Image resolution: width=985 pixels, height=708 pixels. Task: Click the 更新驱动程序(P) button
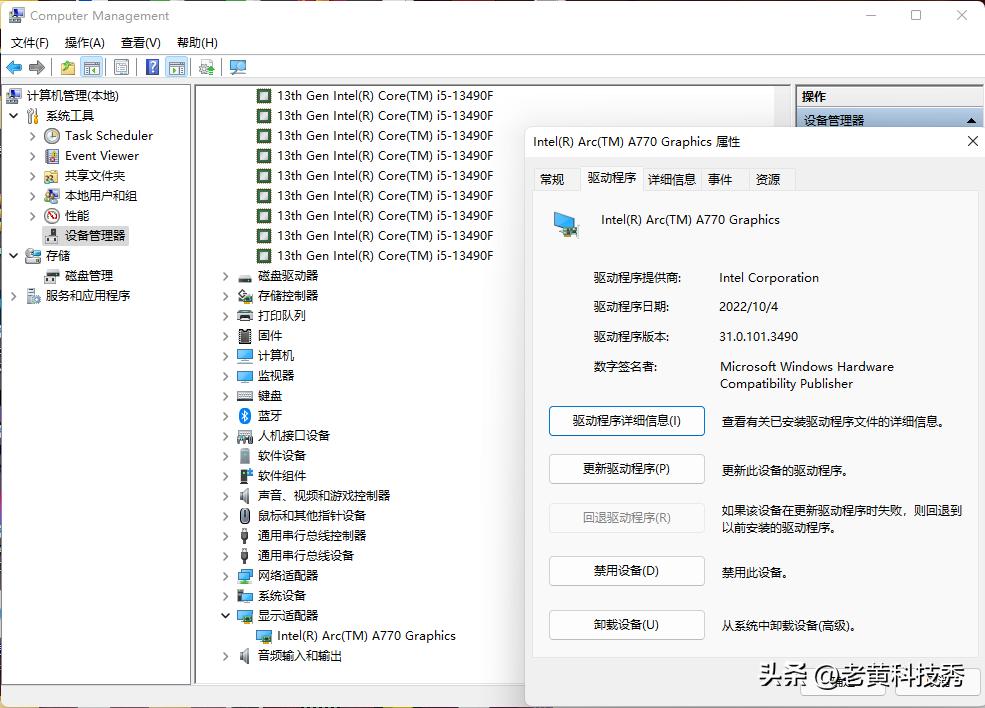626,469
